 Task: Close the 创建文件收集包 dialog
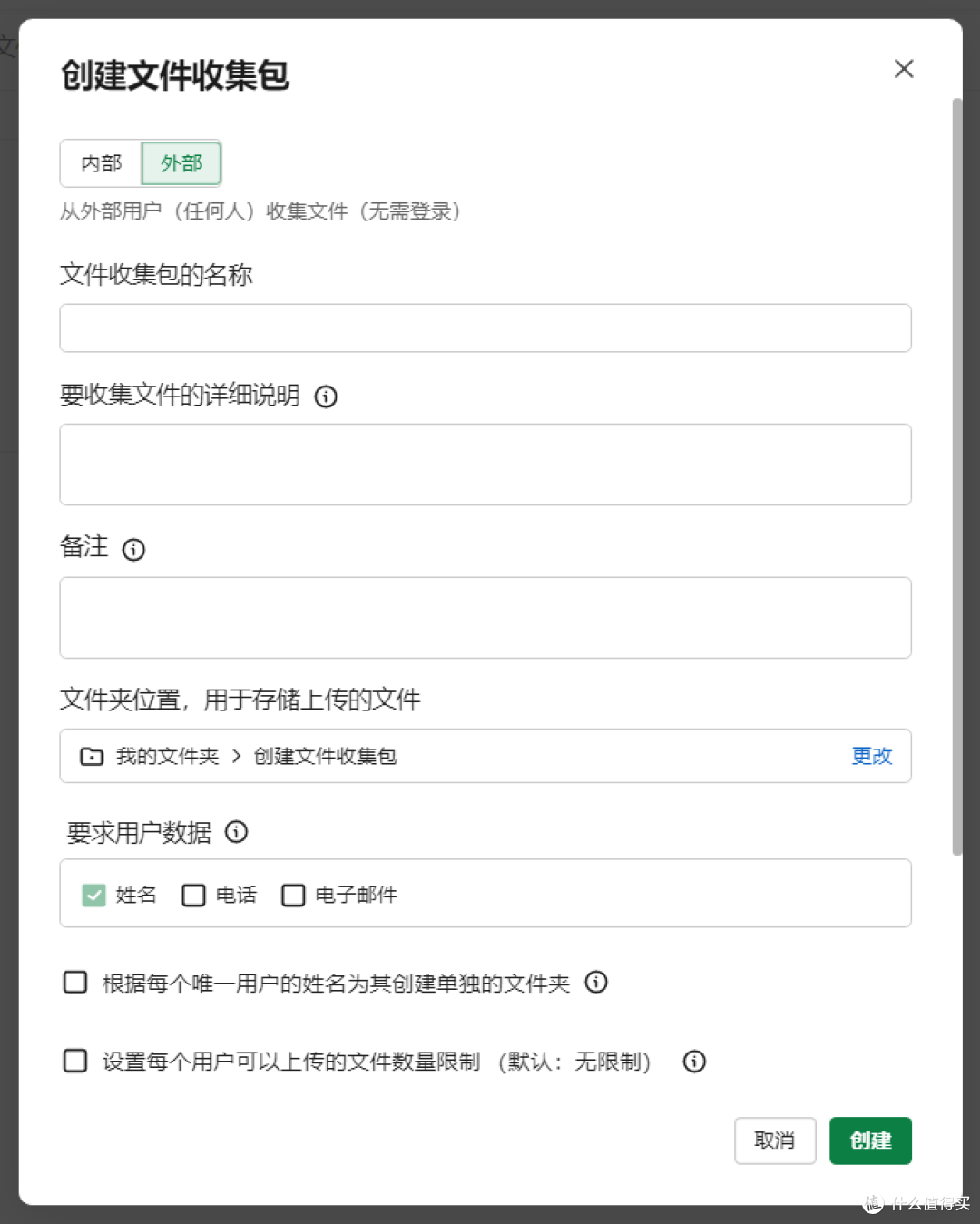(x=904, y=69)
